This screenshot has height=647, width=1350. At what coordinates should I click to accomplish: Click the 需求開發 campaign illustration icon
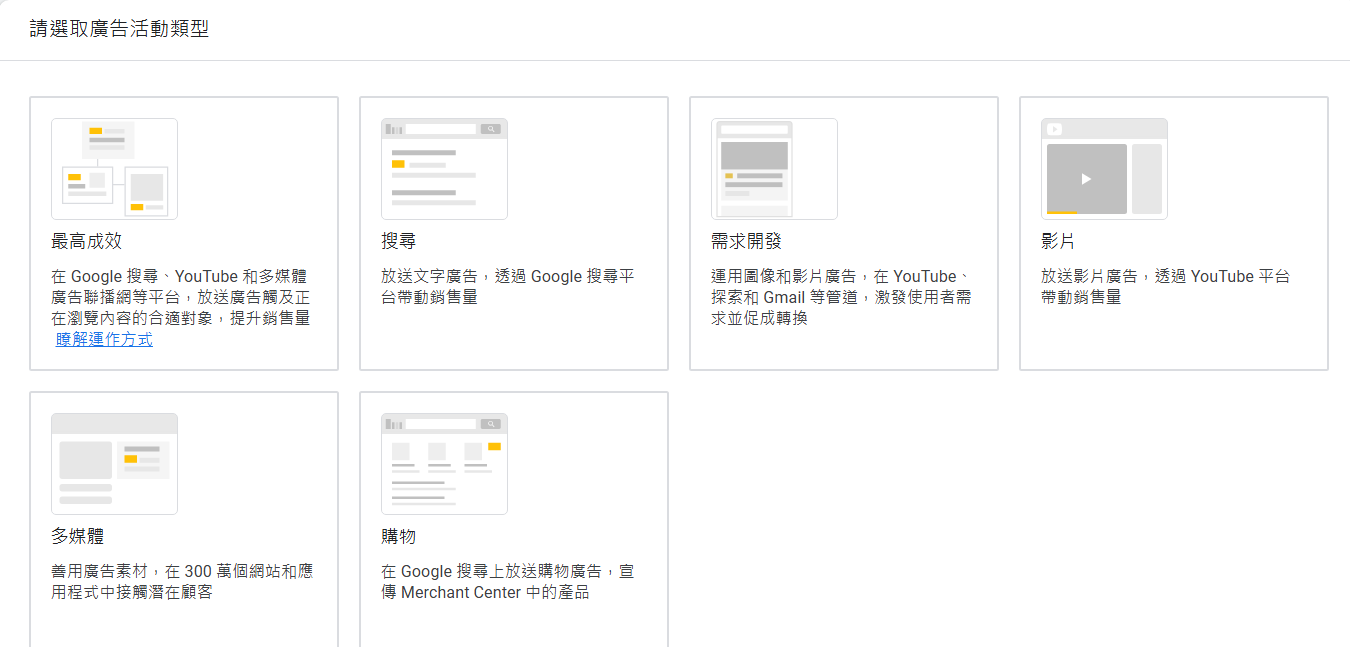point(774,169)
